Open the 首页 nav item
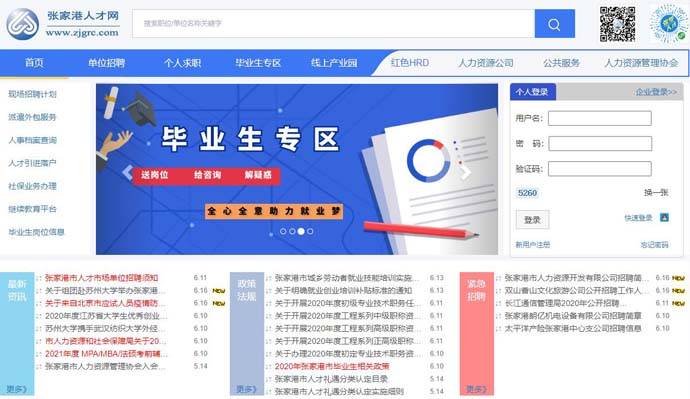Image resolution: width=690 pixels, height=399 pixels. (34, 63)
